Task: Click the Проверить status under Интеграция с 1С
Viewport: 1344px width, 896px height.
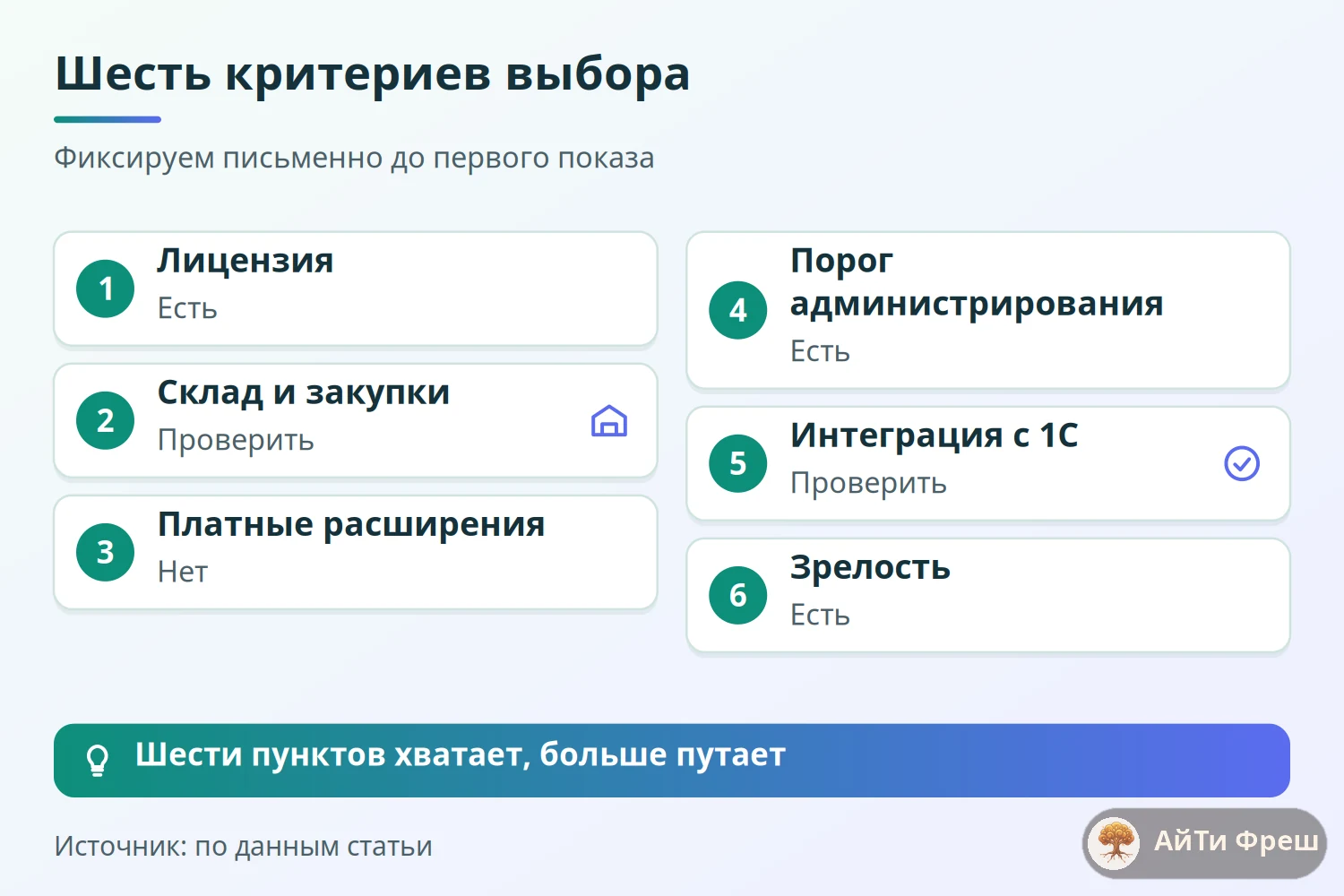Action: pos(868,483)
